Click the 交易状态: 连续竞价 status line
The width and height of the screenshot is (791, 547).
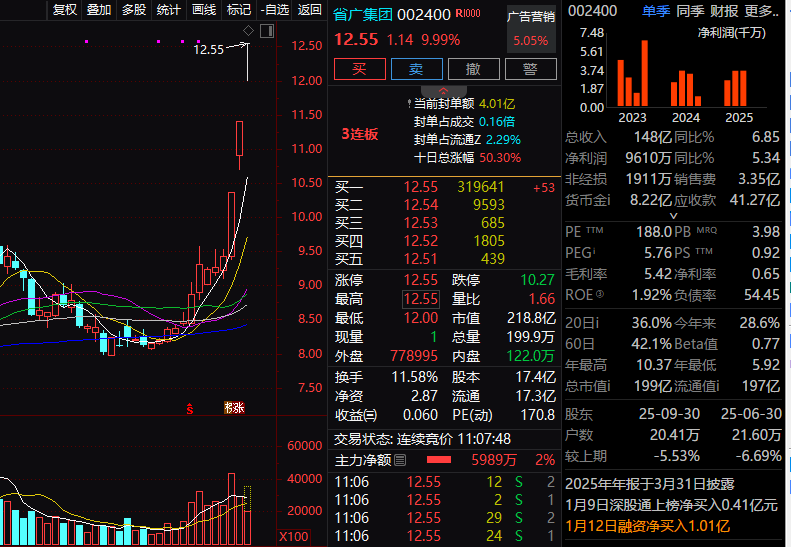[x=422, y=439]
